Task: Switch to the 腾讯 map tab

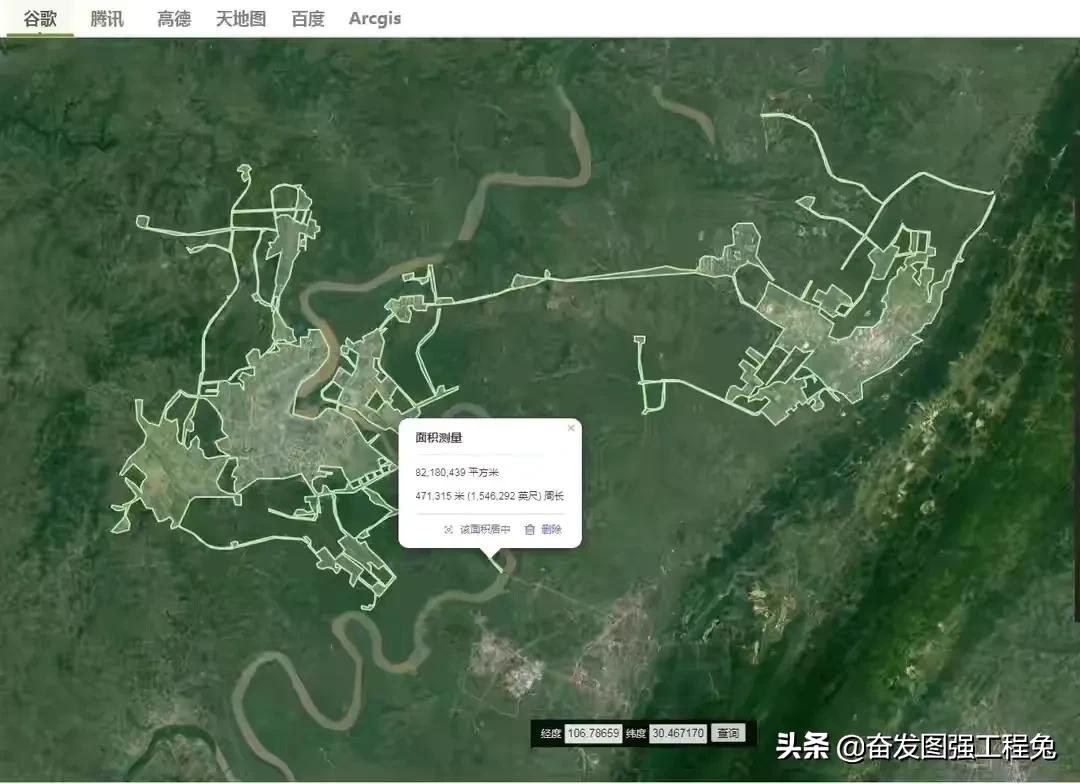Action: [x=107, y=19]
